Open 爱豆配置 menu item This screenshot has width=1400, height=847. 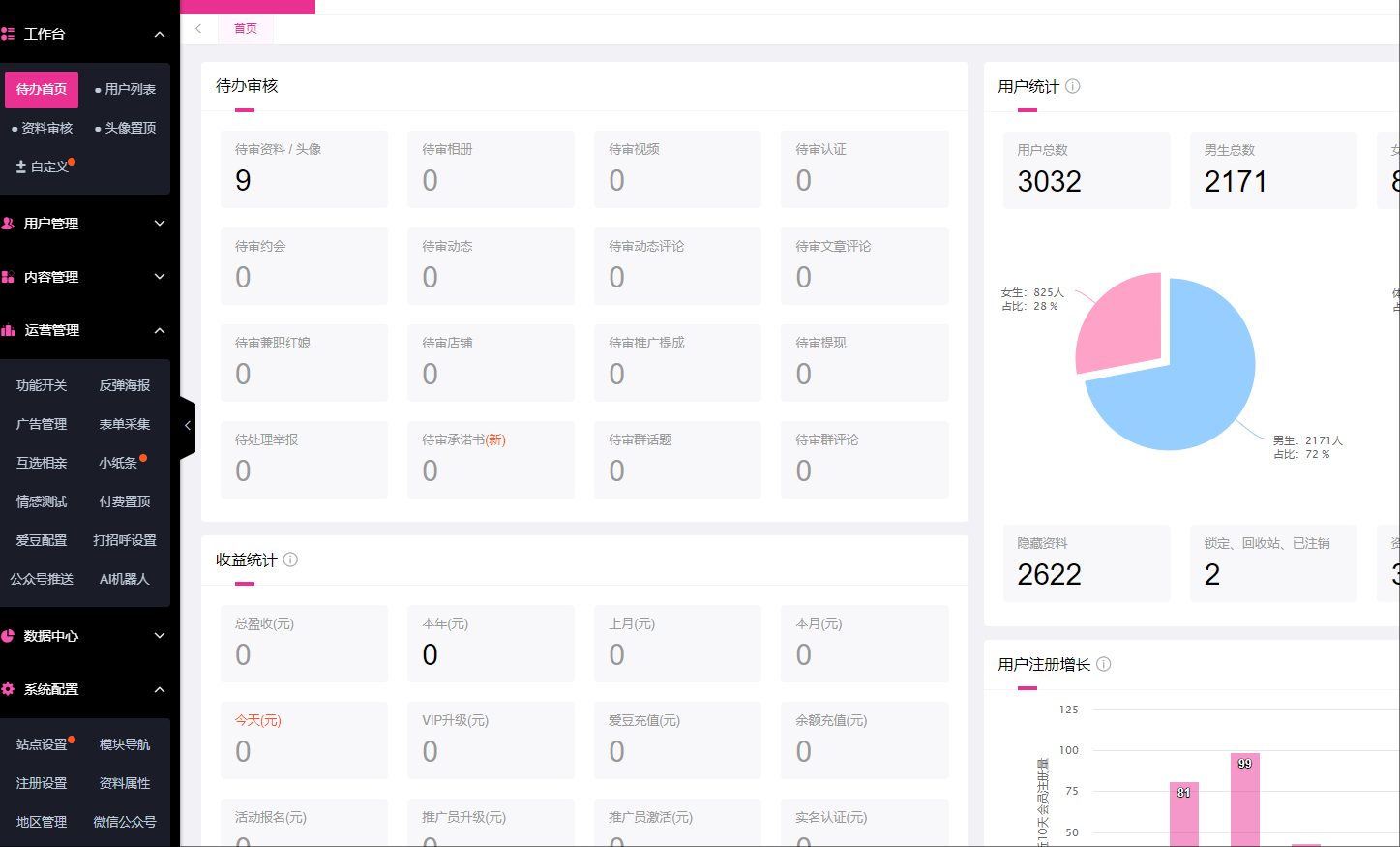42,540
